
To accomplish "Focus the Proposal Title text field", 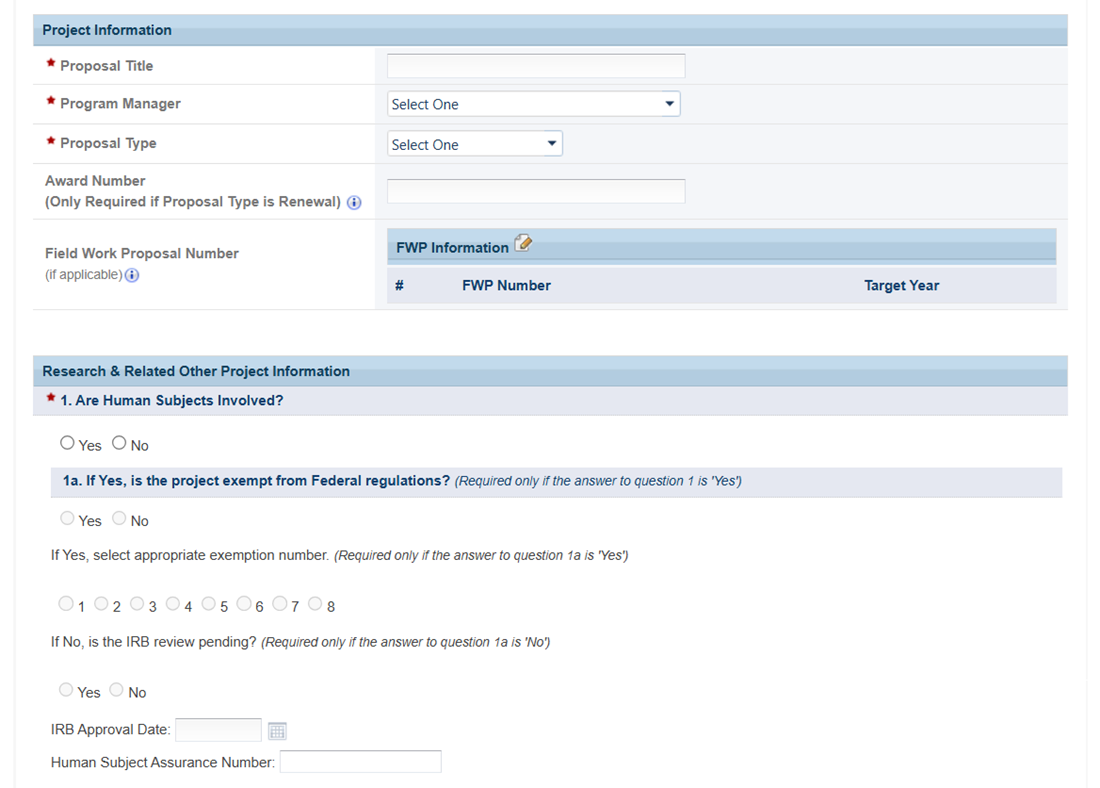I will click(536, 66).
